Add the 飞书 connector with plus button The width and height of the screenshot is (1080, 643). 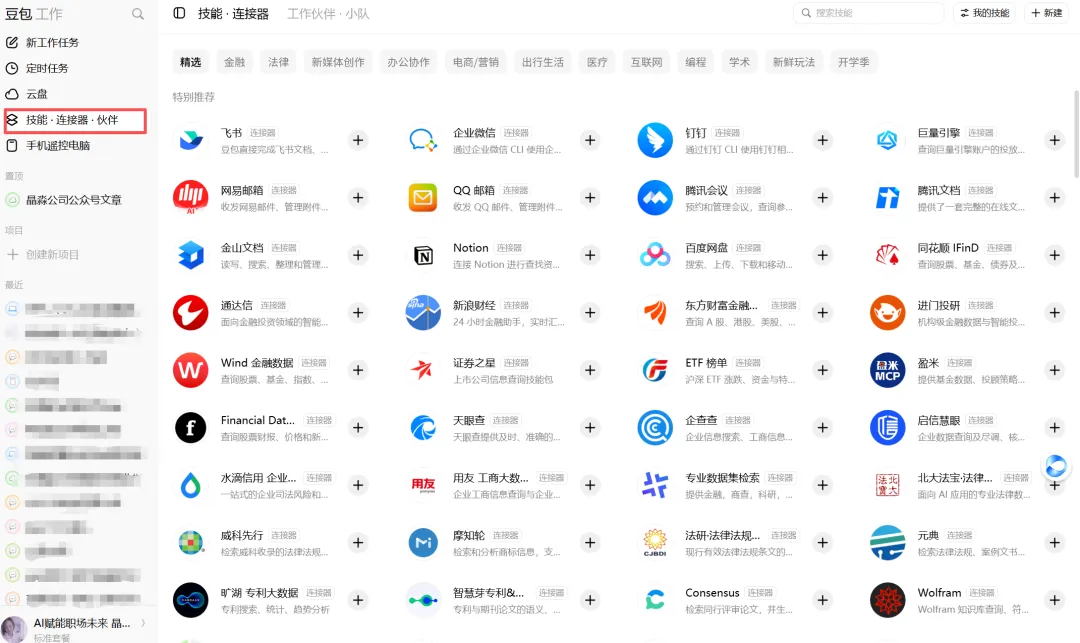click(358, 140)
